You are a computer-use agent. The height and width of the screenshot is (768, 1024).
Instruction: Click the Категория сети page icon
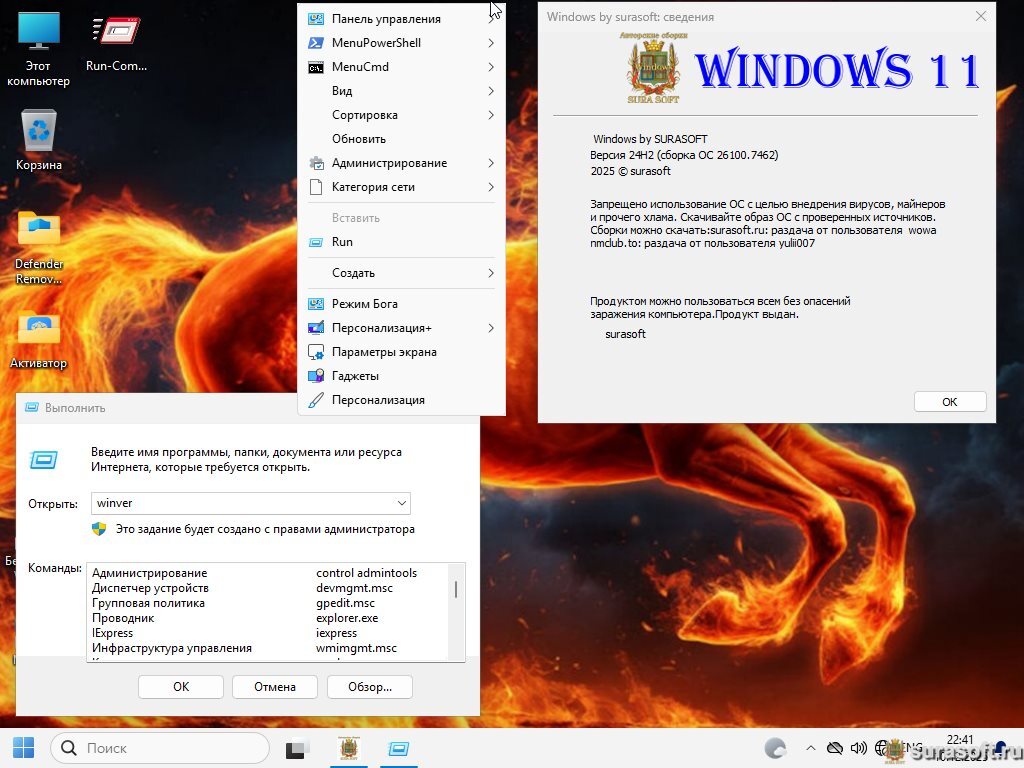[x=315, y=187]
